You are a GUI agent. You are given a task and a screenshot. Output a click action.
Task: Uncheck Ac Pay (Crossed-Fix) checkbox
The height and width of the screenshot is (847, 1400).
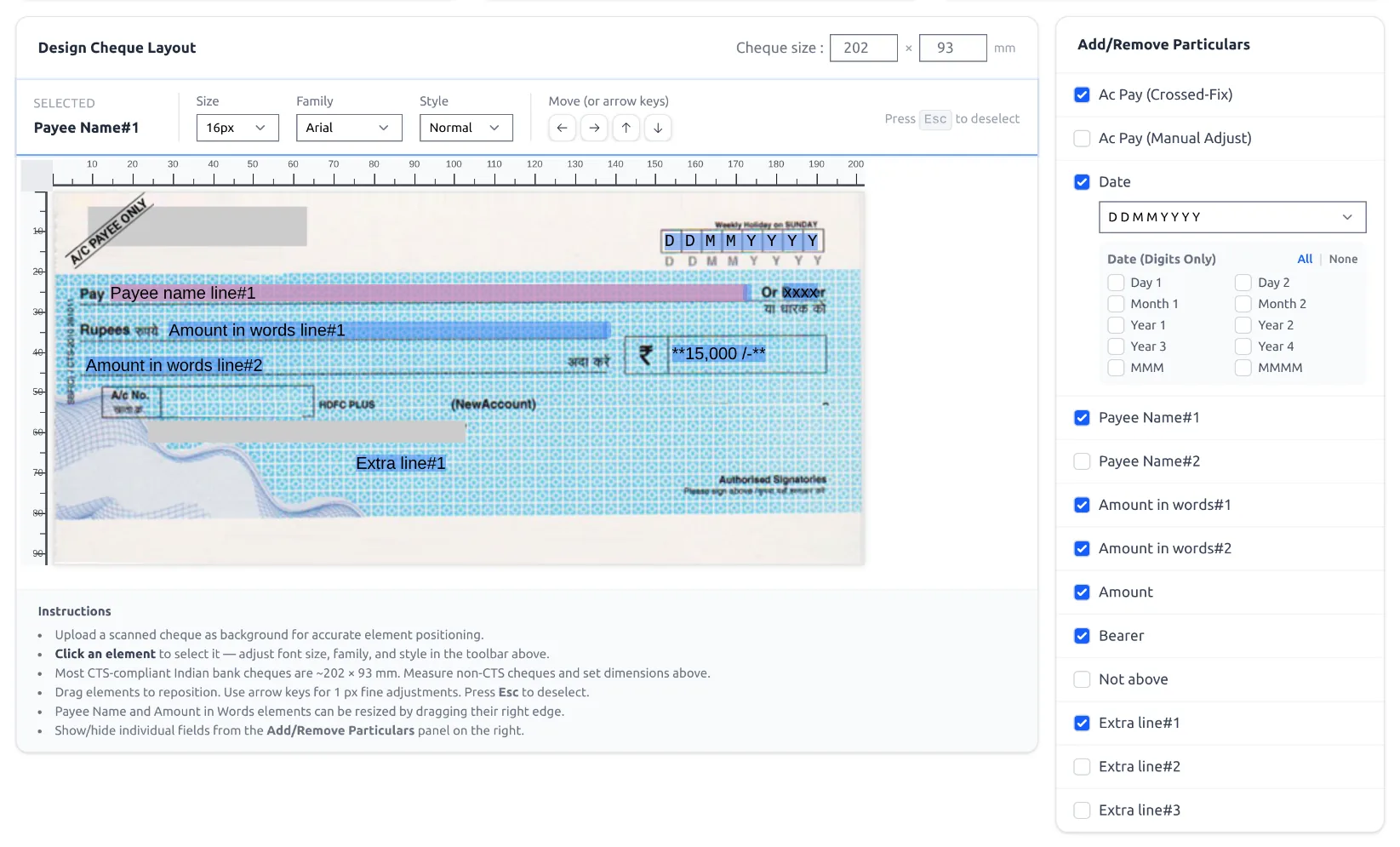[1082, 94]
